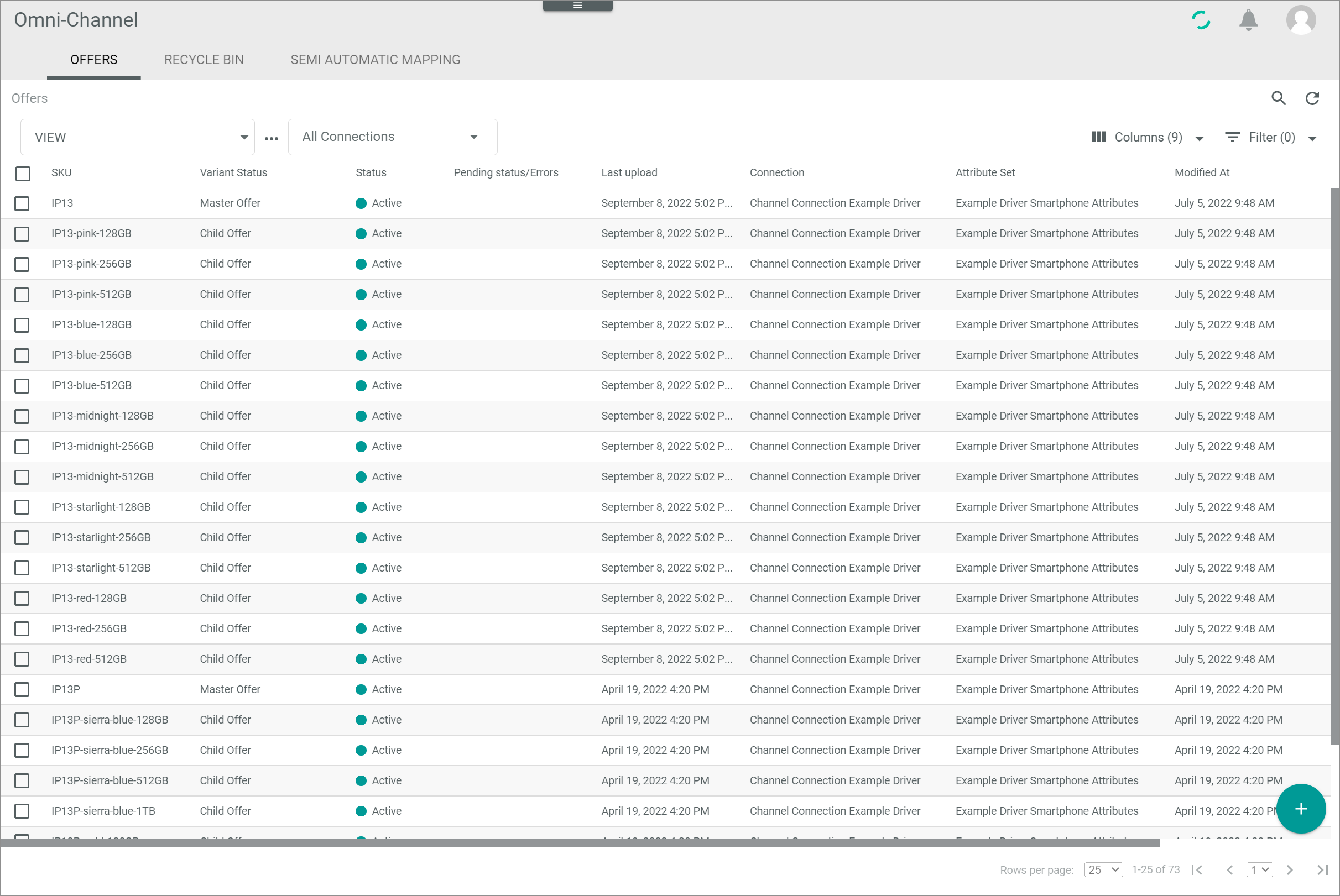Click the Filter (0) label
1340x896 pixels.
(x=1271, y=137)
